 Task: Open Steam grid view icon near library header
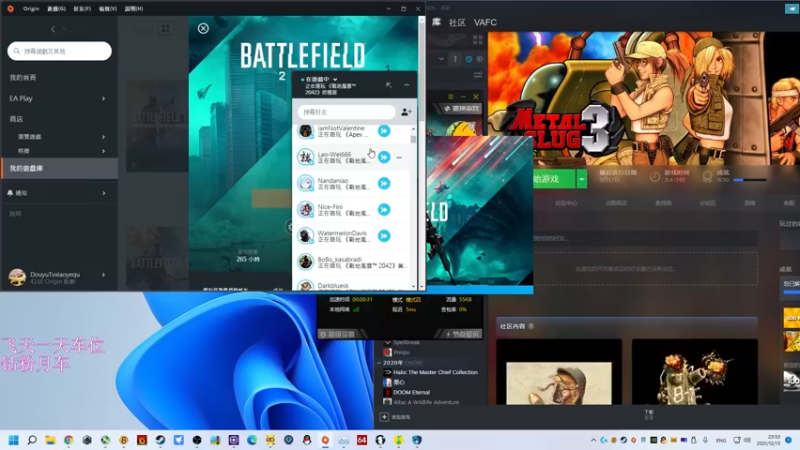(478, 39)
